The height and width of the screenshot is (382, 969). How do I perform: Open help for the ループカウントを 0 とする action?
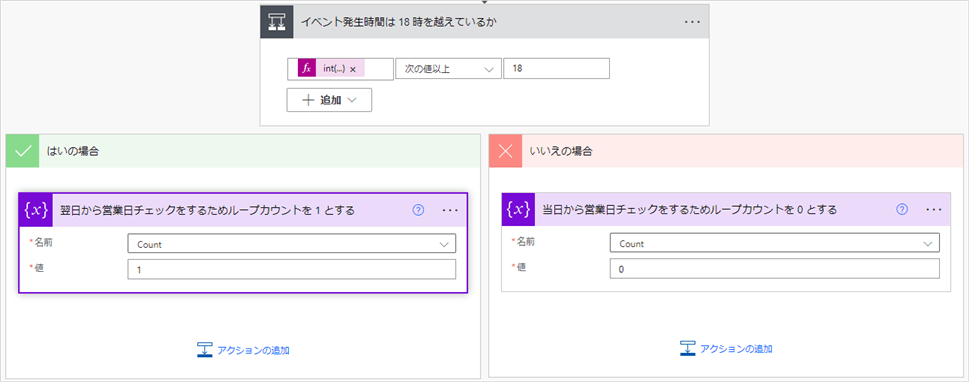click(902, 210)
